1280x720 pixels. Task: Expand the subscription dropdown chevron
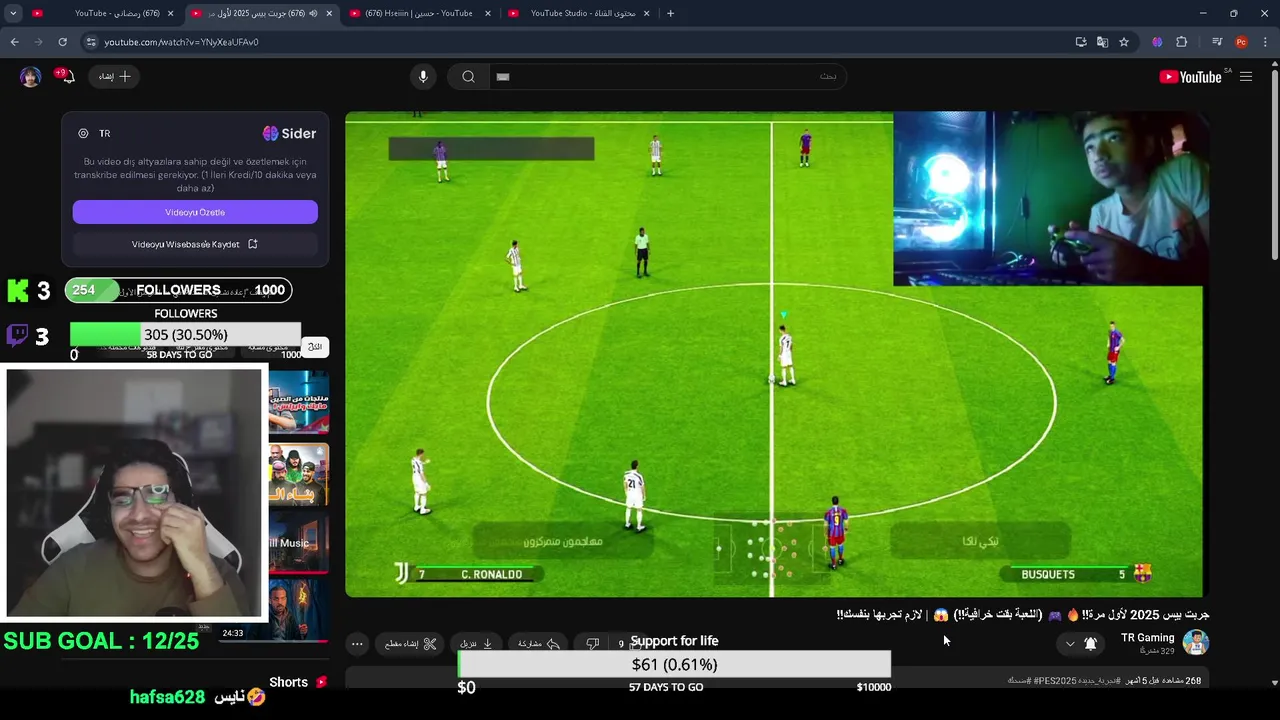pos(1069,643)
